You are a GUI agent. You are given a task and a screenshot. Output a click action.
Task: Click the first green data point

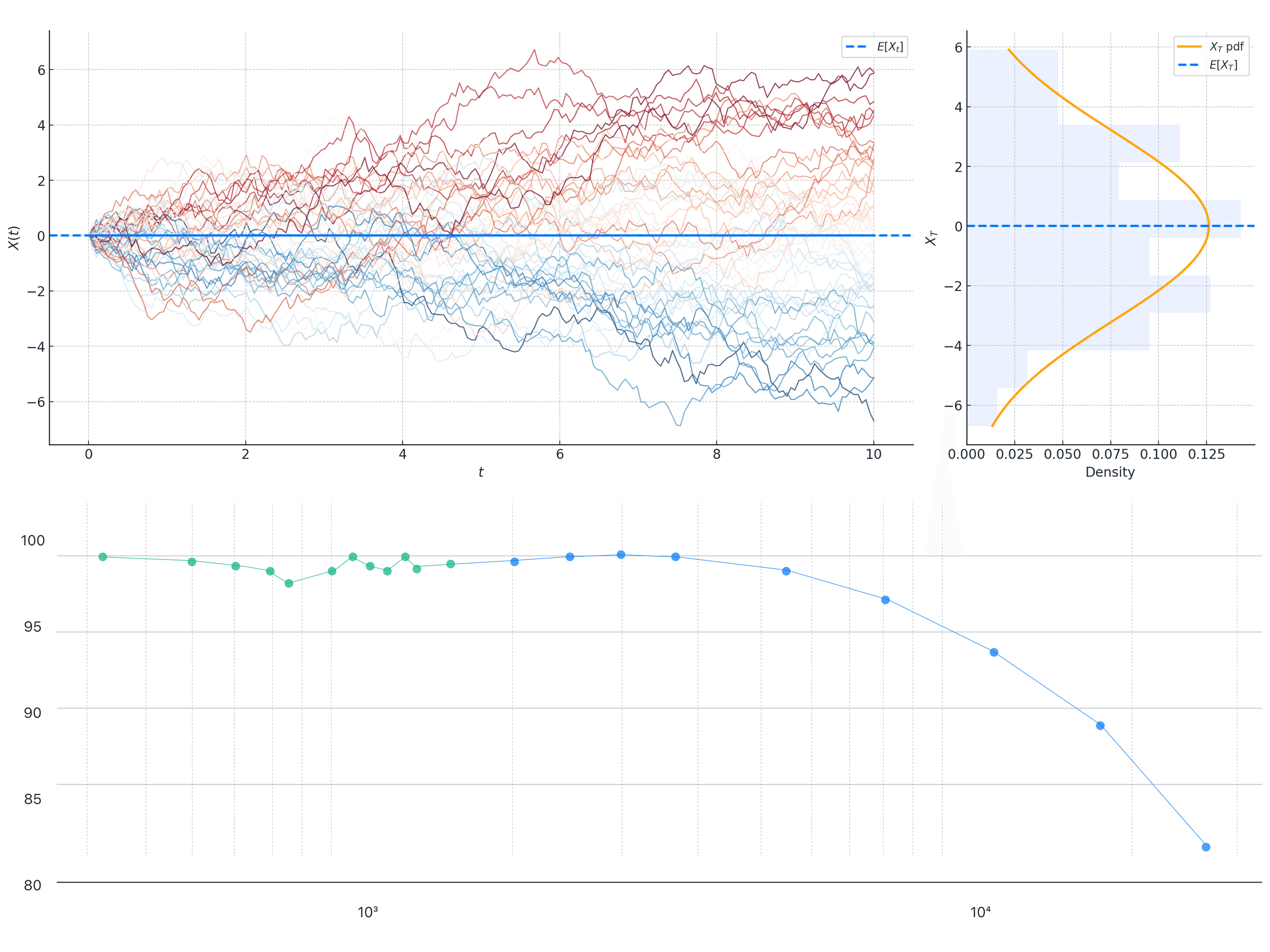coord(103,556)
